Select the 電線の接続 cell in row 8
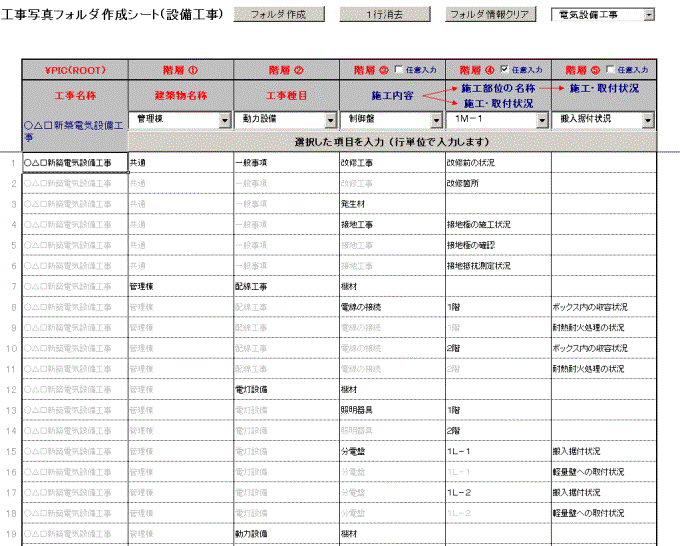 click(392, 307)
